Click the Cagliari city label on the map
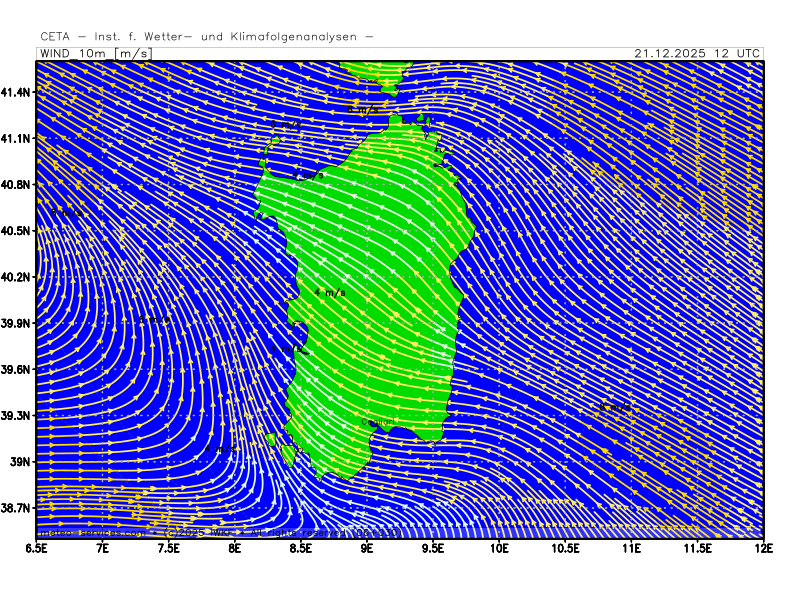This screenshot has height=600, width=800. 381,424
